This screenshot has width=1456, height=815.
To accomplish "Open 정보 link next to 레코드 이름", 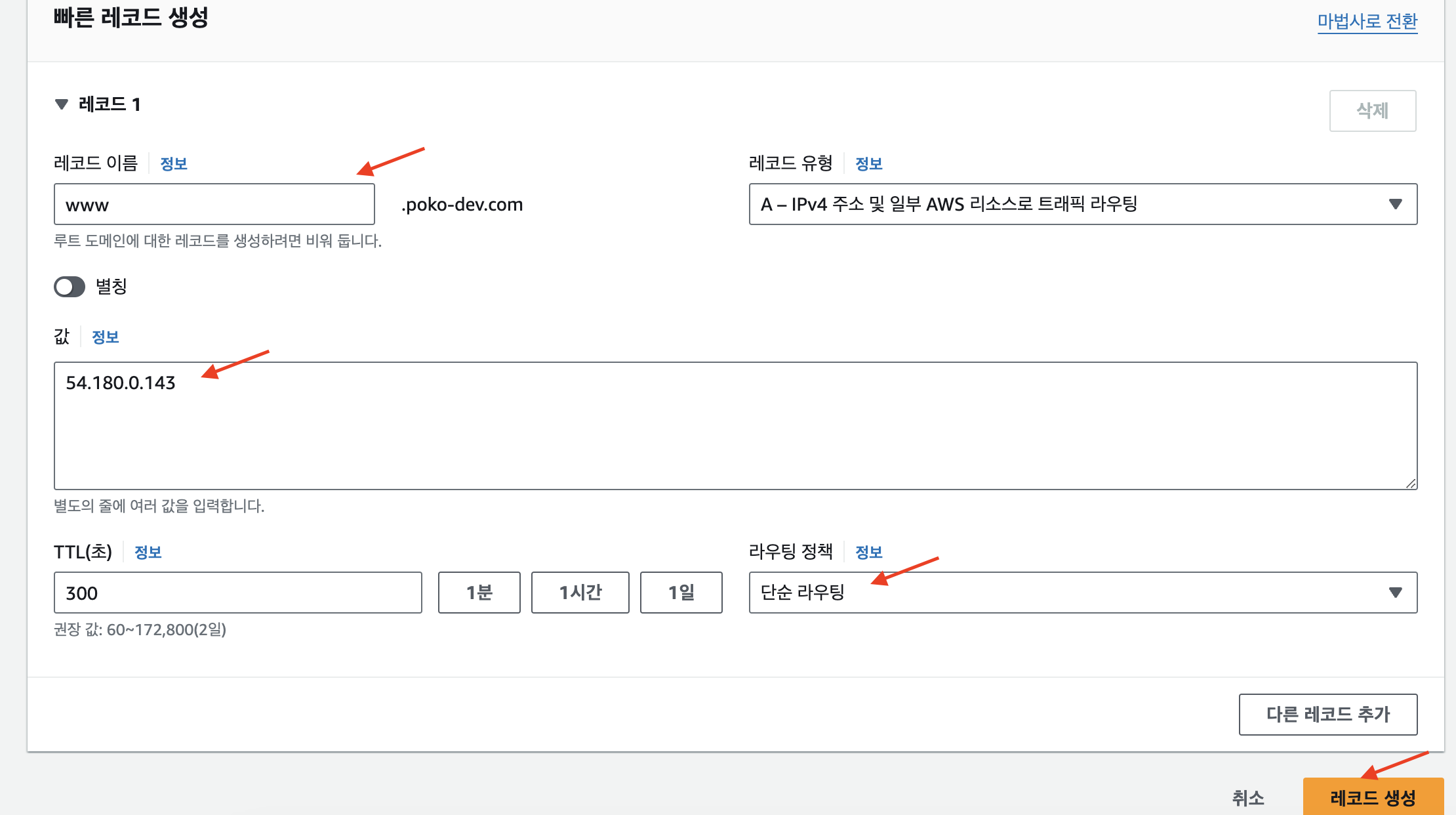I will 174,164.
